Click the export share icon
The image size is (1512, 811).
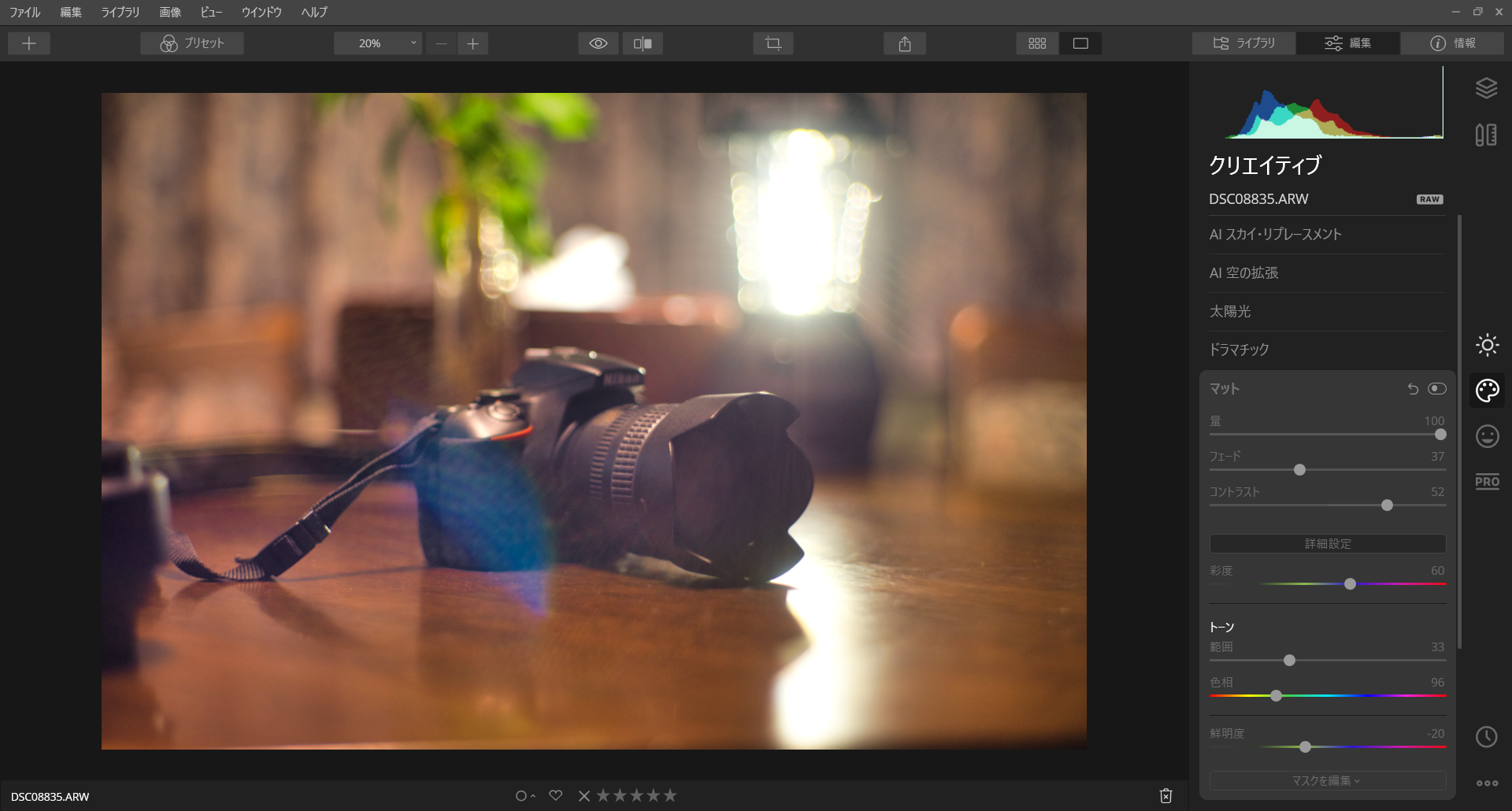[x=905, y=43]
